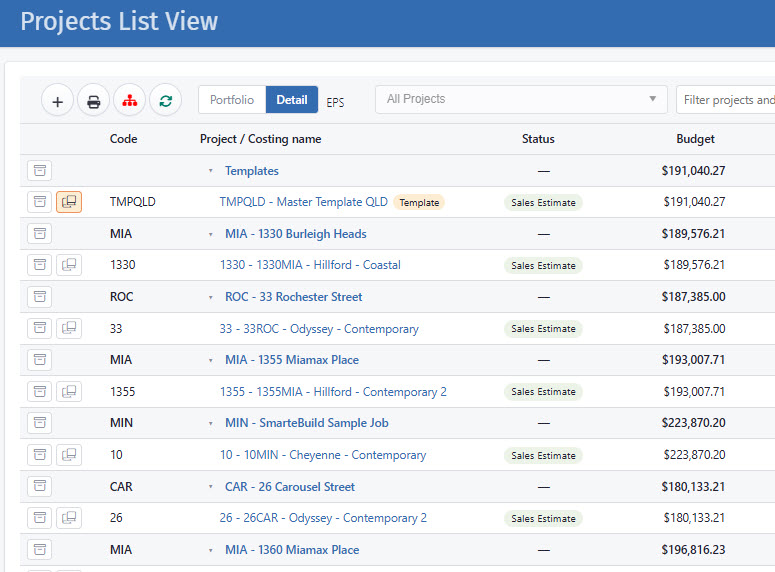Archive the MIA 1355 Miamax Place row

tap(40, 359)
